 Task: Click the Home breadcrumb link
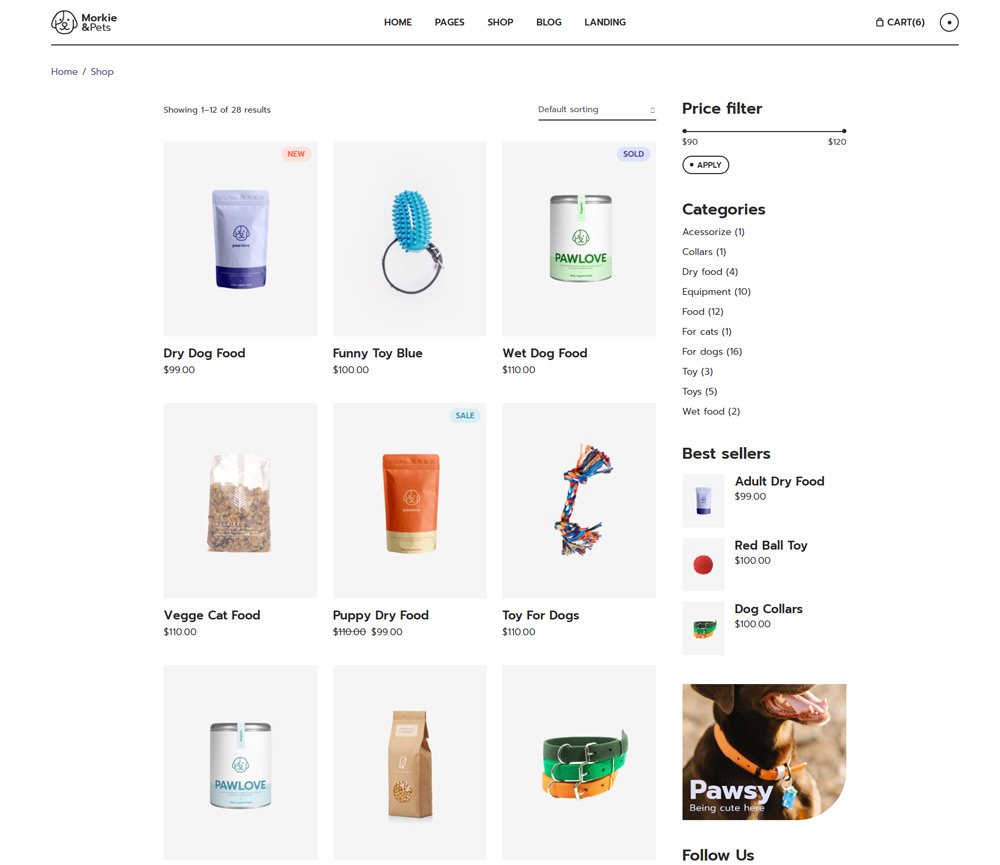(64, 71)
